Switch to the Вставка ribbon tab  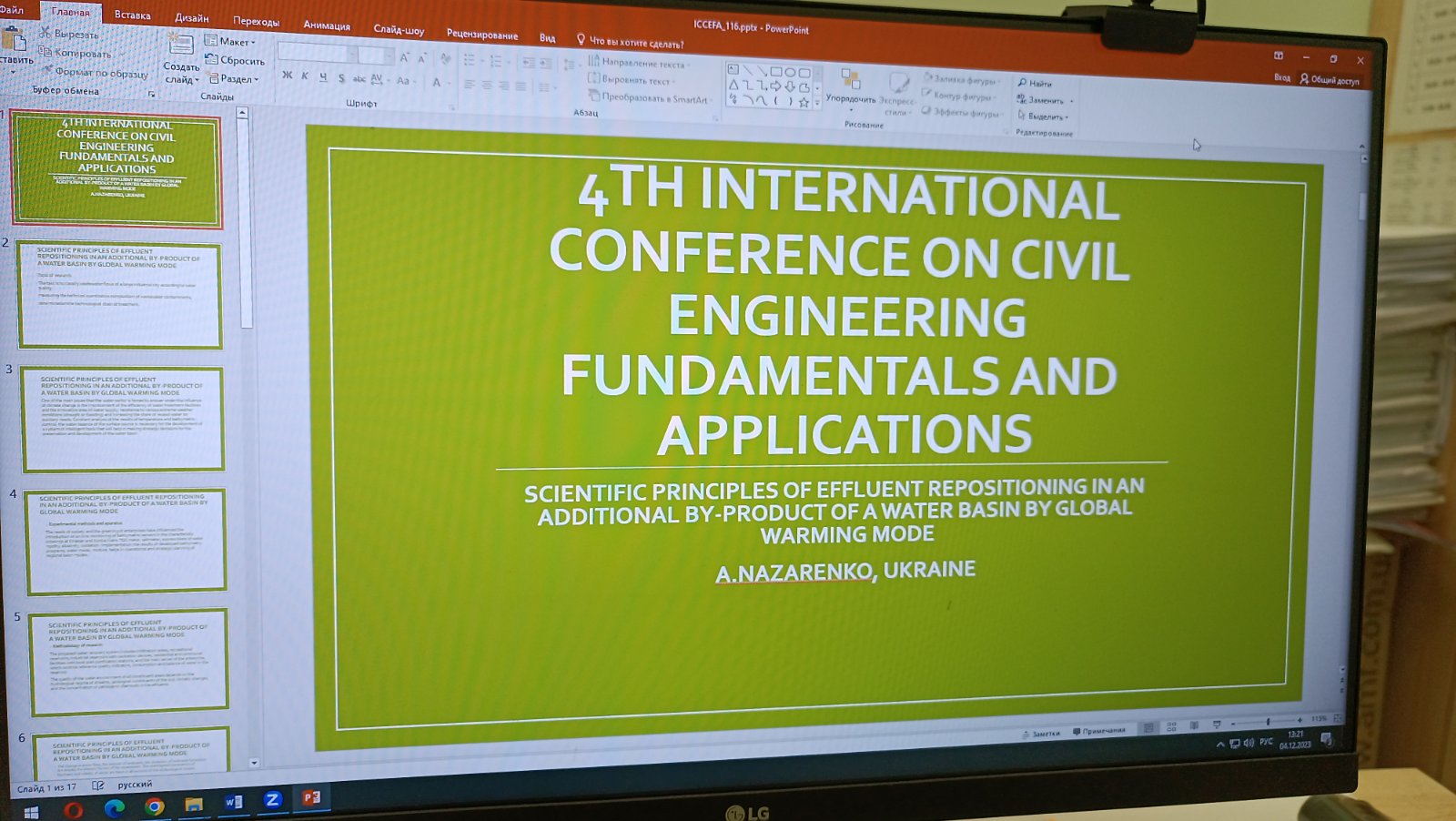click(x=132, y=15)
